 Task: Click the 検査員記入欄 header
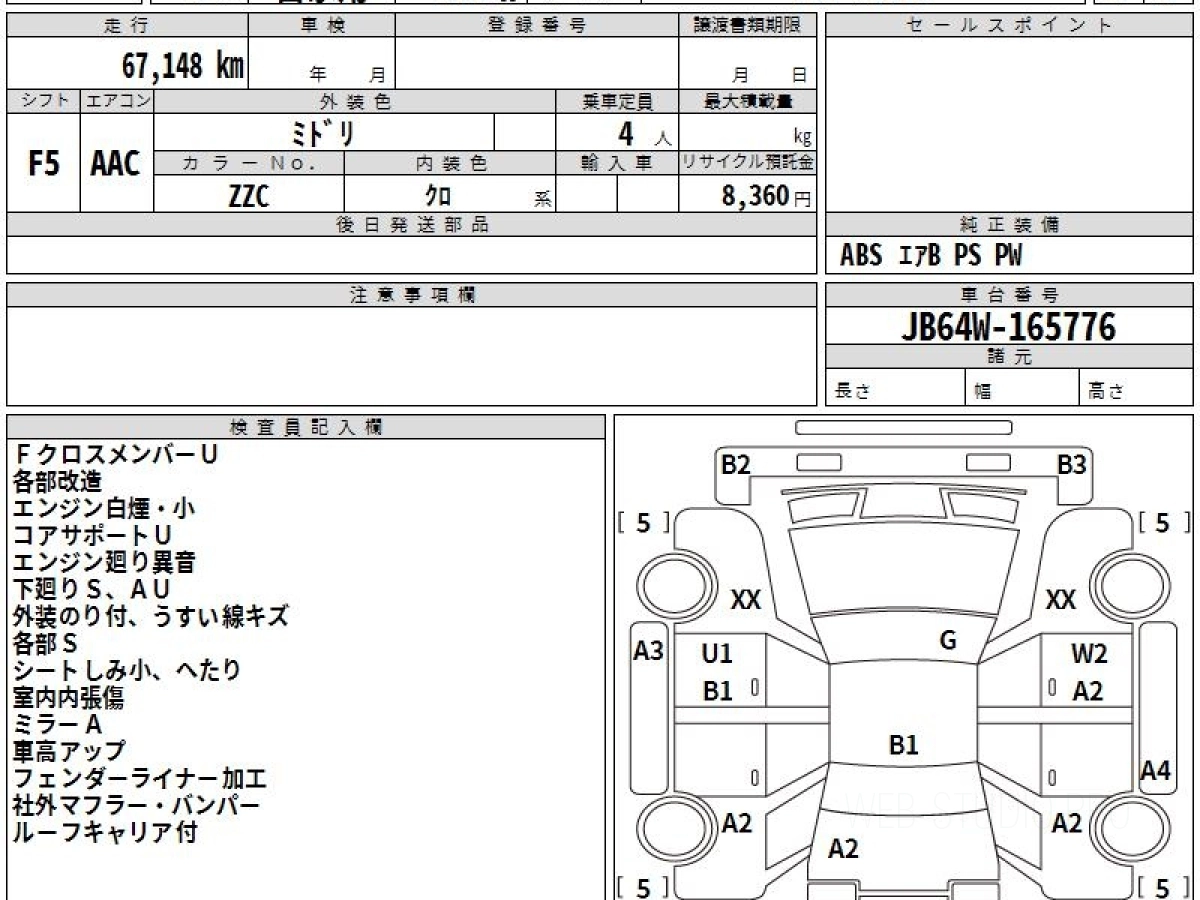306,427
